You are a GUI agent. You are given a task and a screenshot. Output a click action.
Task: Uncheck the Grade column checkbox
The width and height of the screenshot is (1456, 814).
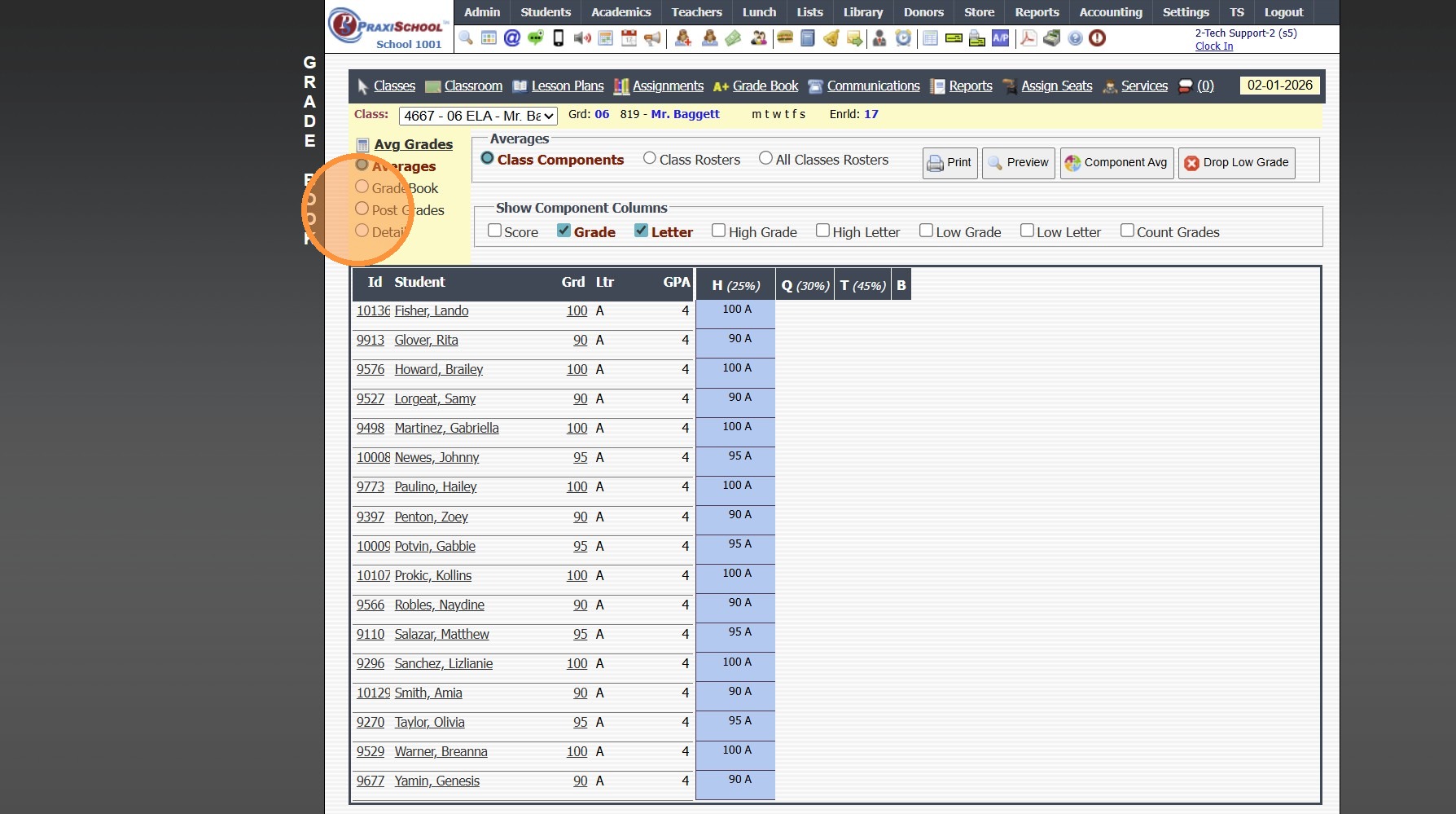click(x=564, y=231)
